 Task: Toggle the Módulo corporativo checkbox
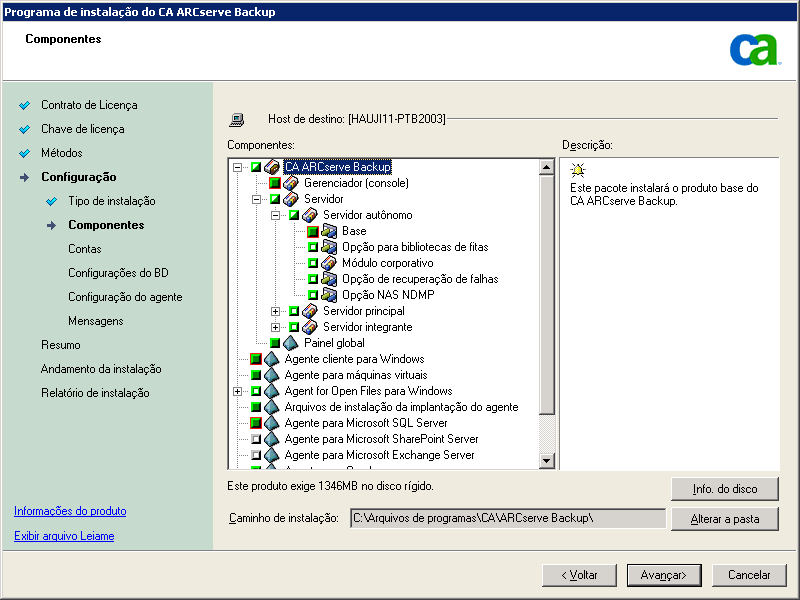tap(313, 263)
